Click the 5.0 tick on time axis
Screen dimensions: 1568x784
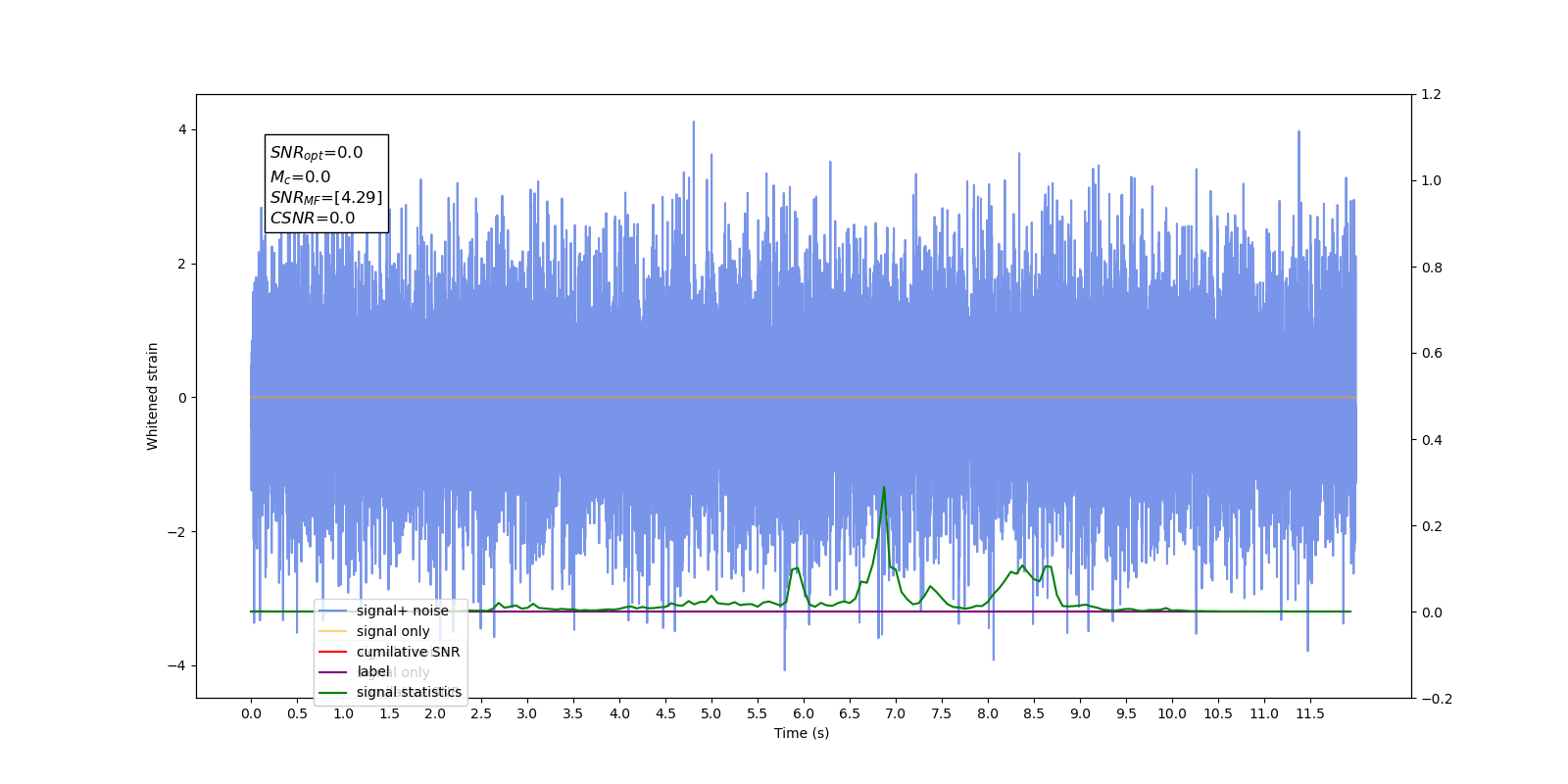[711, 713]
